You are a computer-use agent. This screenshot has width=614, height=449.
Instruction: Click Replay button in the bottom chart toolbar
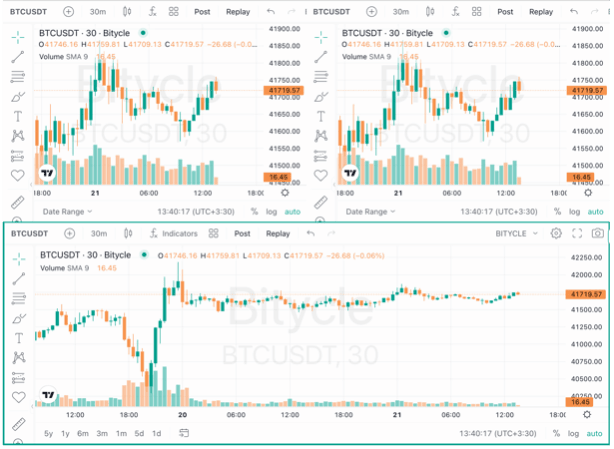277,233
